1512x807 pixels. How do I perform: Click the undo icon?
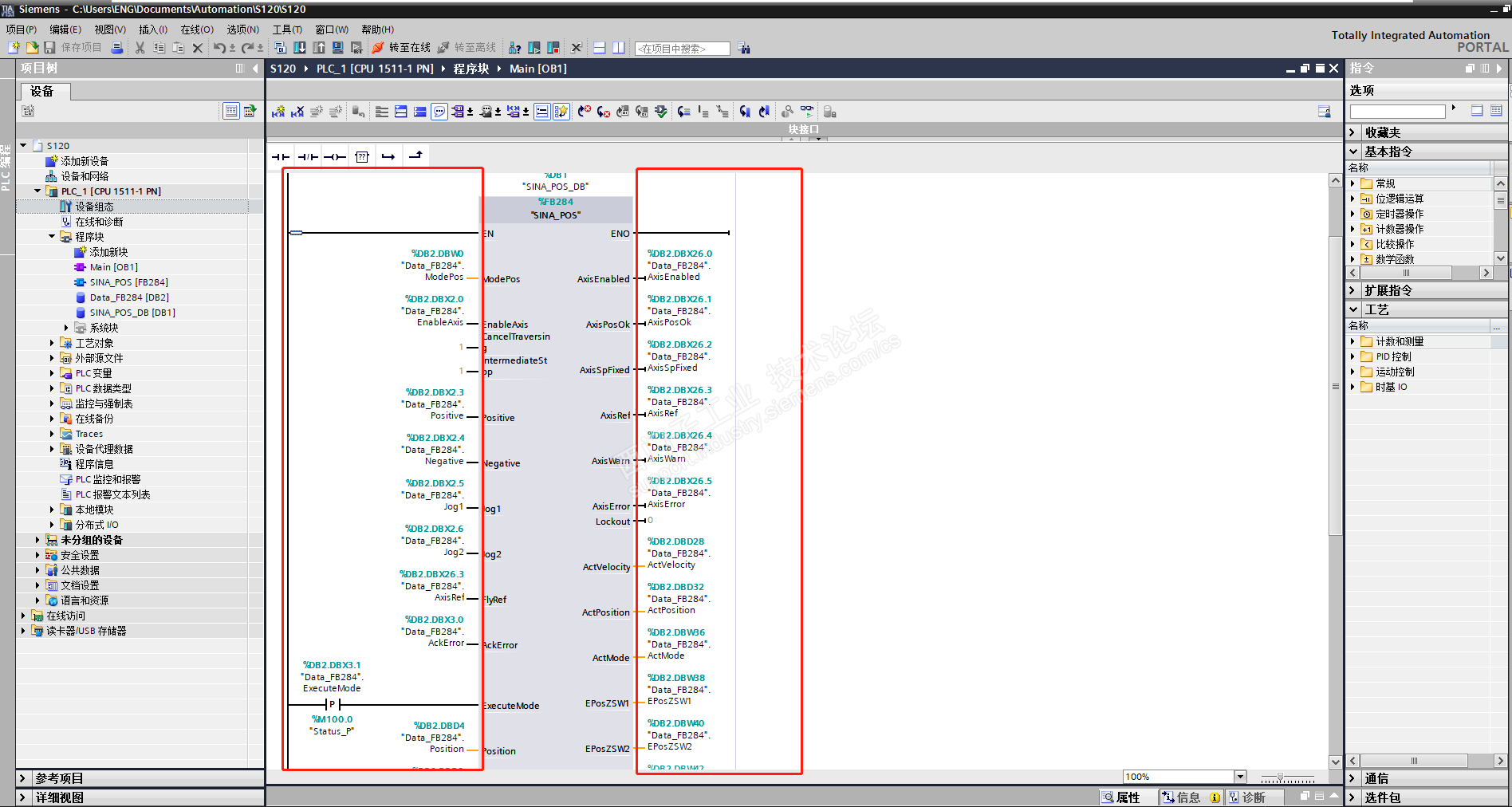click(219, 48)
